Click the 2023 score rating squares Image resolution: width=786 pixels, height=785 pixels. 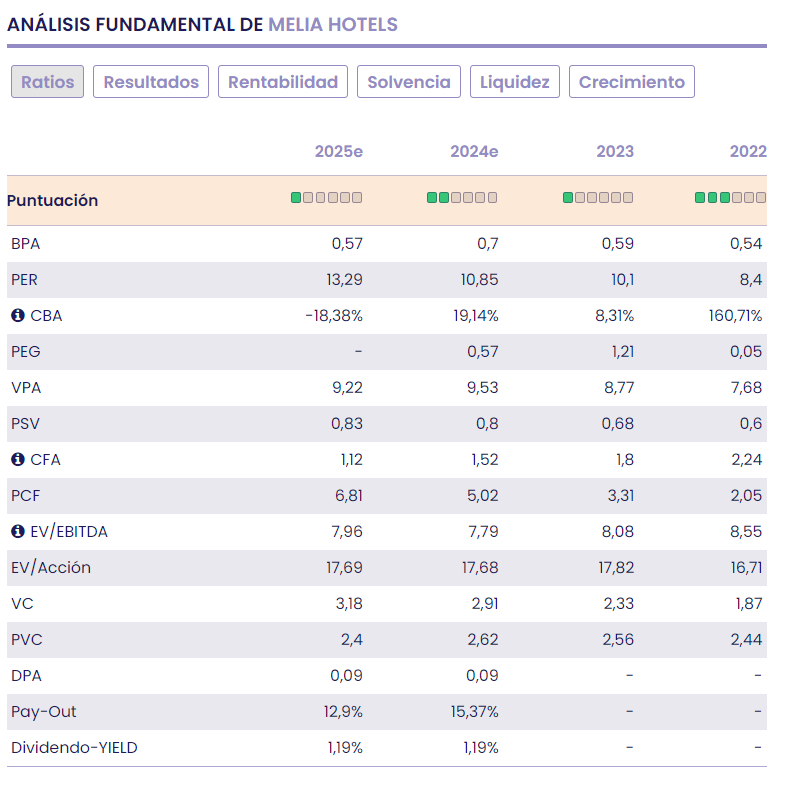(x=598, y=198)
